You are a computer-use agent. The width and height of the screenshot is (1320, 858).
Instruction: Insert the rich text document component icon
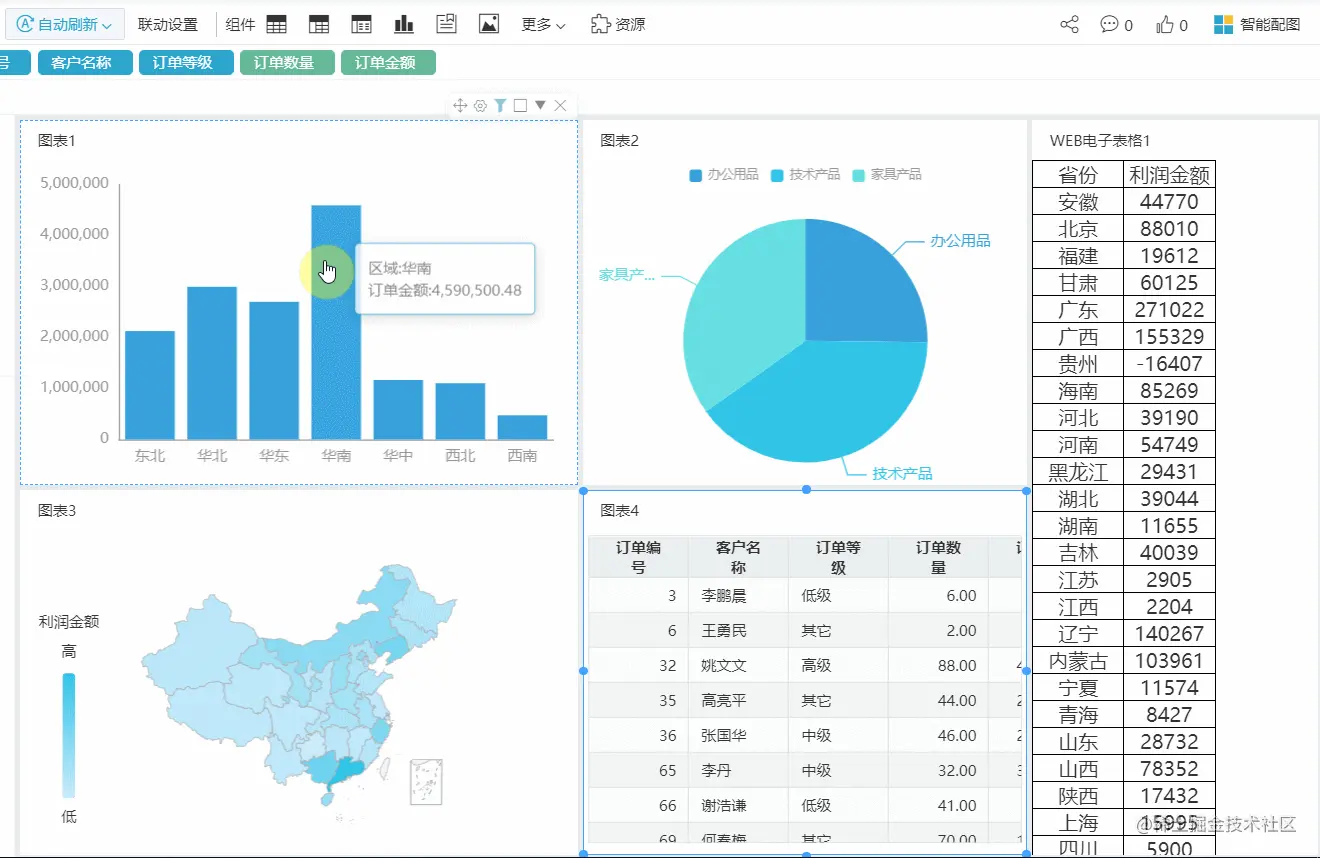[446, 25]
